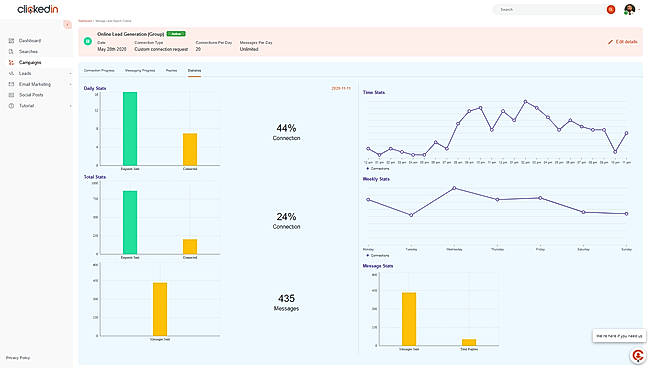Click the Wednesday peak point in Weekly Stats
The image size is (654, 368).
[x=454, y=188]
